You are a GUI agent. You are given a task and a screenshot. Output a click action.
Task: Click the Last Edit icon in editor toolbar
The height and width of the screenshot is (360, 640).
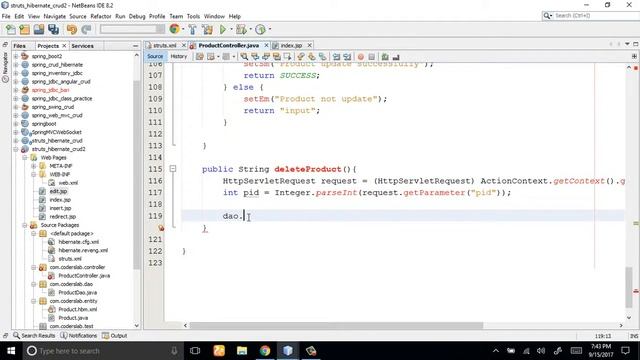(200, 57)
